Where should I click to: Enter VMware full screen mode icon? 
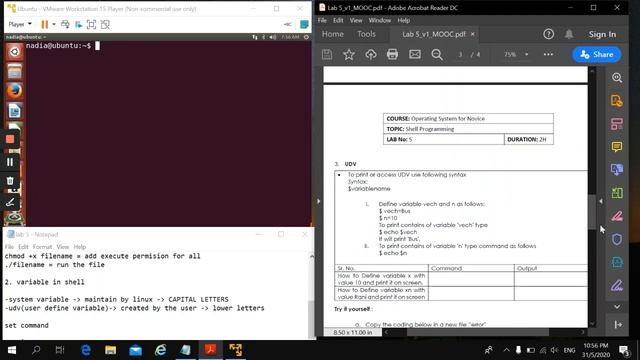[x=91, y=24]
